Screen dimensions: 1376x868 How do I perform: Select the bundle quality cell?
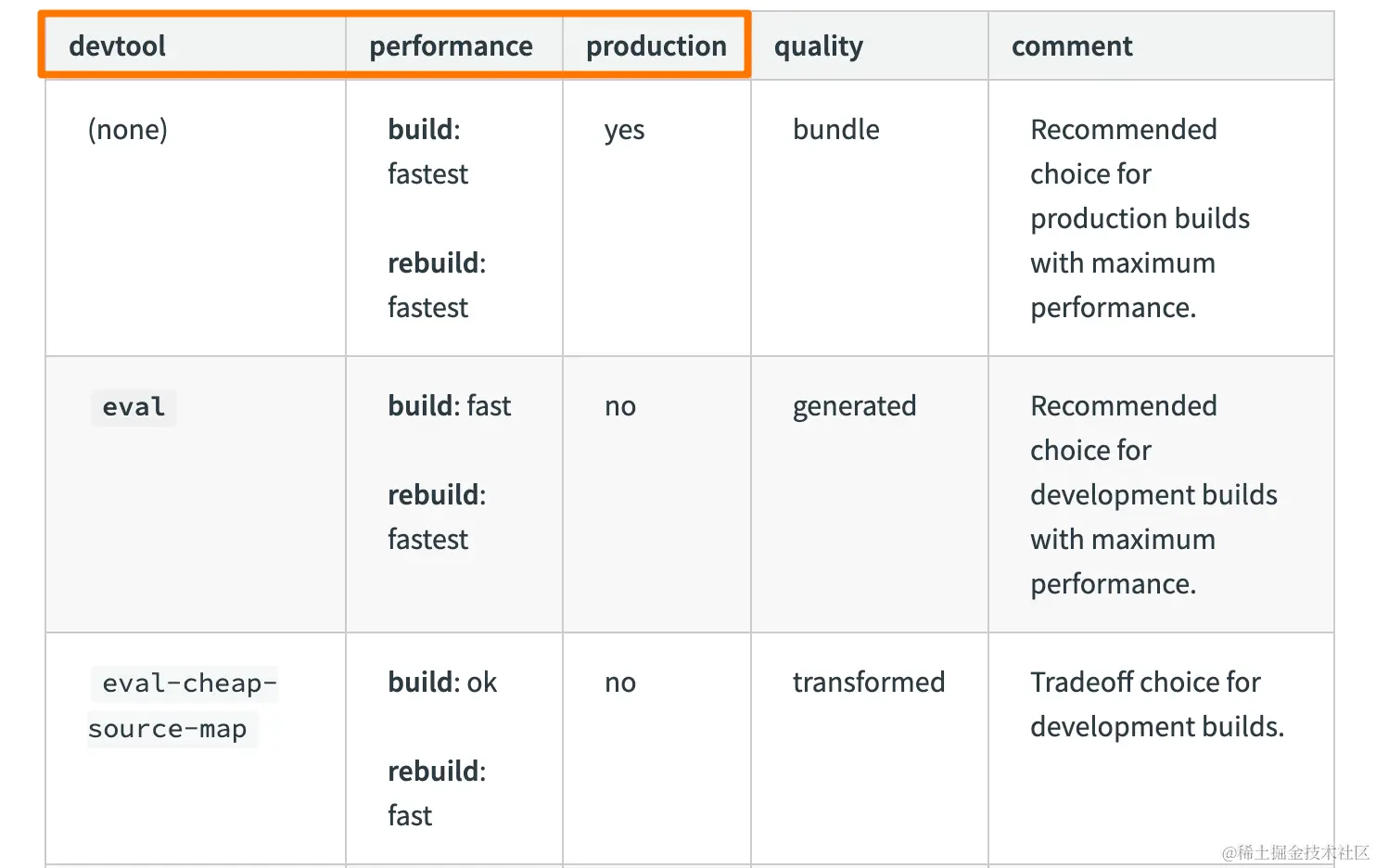pyautogui.click(x=835, y=130)
